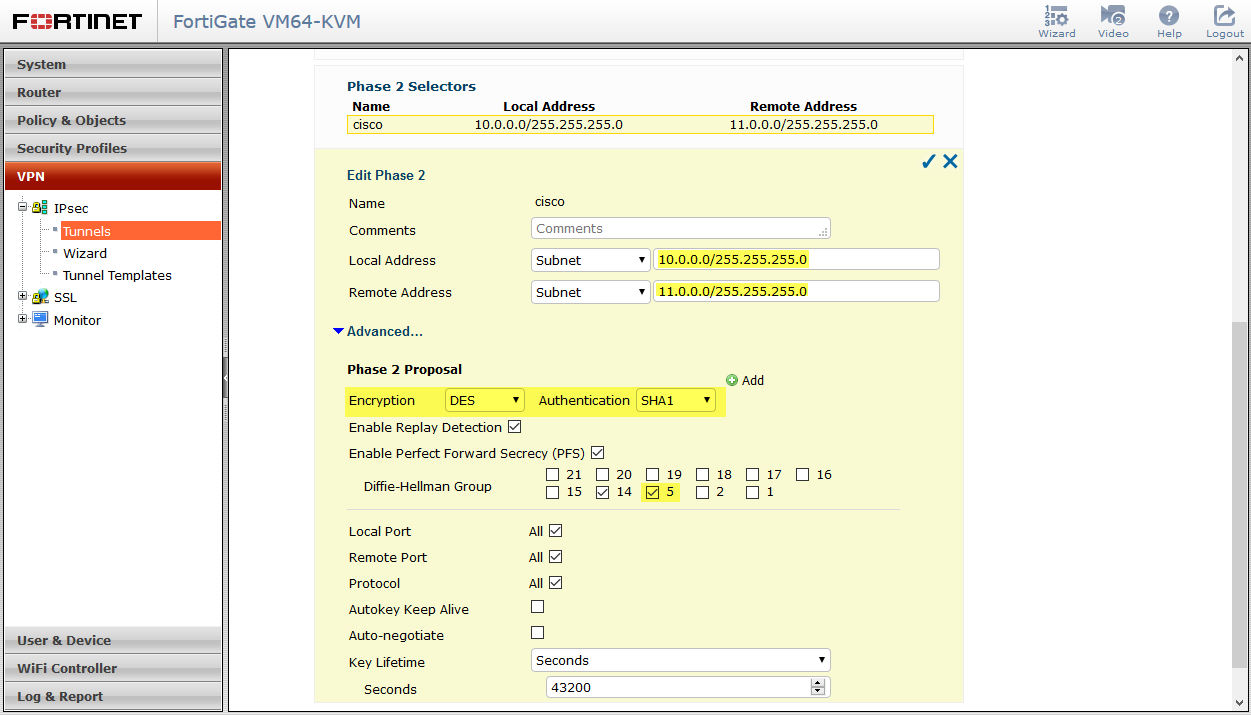Open Encryption DES dropdown
Image resolution: width=1251 pixels, height=715 pixels.
click(x=485, y=400)
